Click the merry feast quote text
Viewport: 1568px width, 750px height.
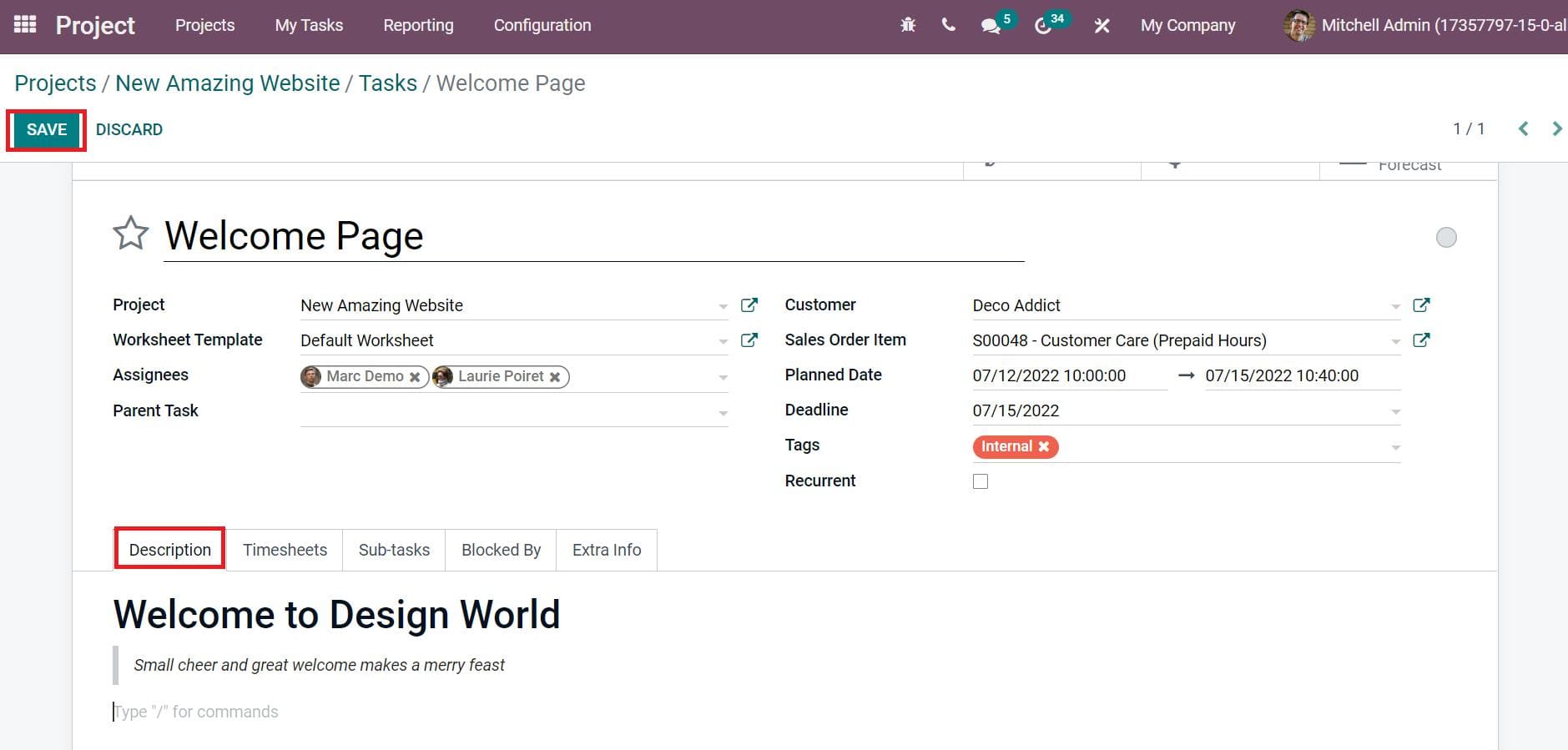pyautogui.click(x=319, y=665)
